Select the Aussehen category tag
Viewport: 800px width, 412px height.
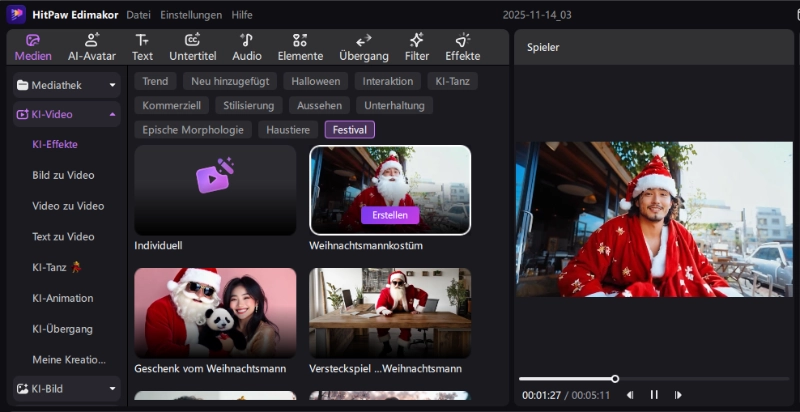click(319, 106)
